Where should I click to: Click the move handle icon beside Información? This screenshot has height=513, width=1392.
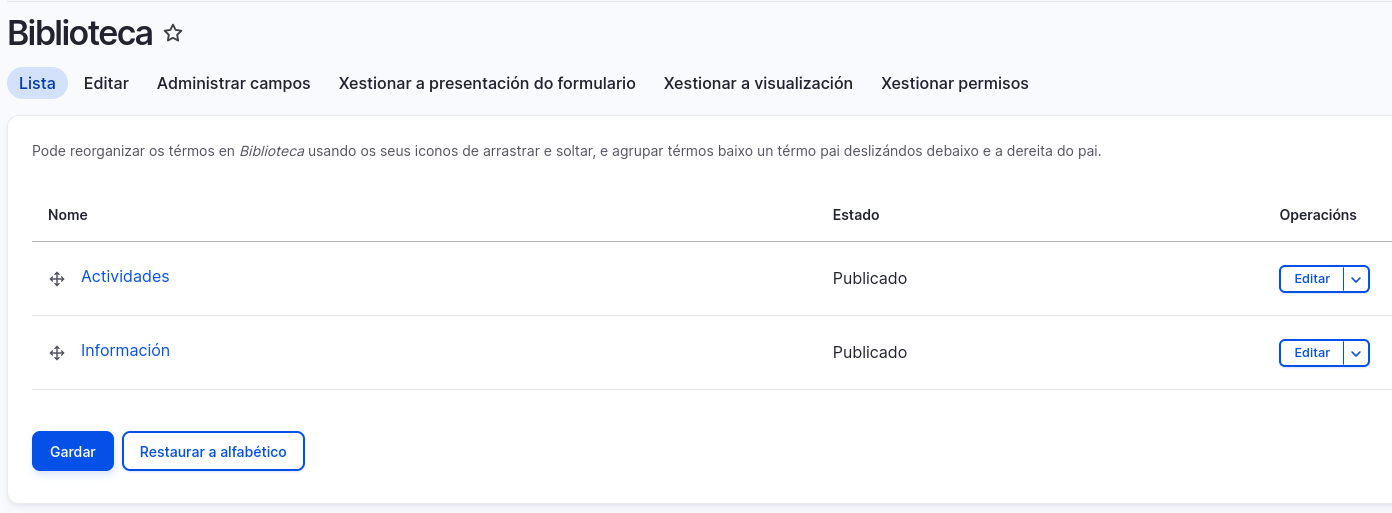point(57,353)
